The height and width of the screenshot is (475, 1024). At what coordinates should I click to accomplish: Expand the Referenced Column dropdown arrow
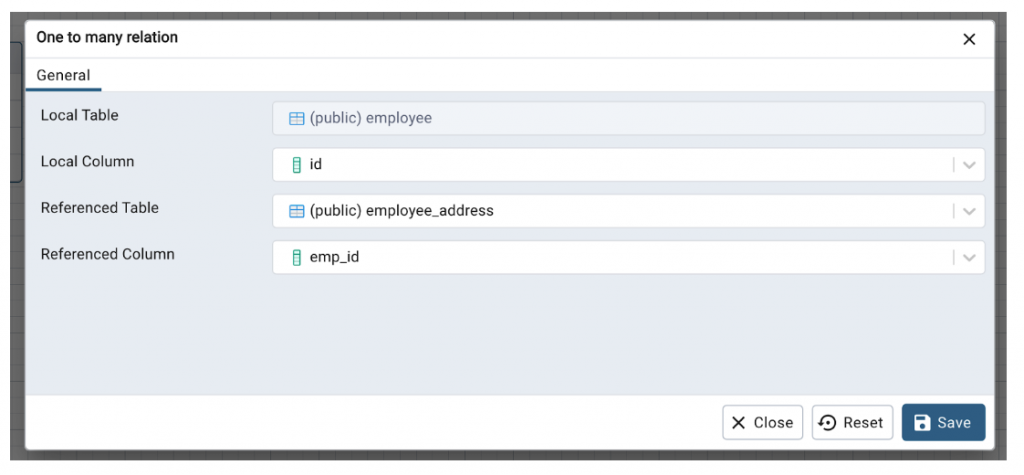coord(968,258)
